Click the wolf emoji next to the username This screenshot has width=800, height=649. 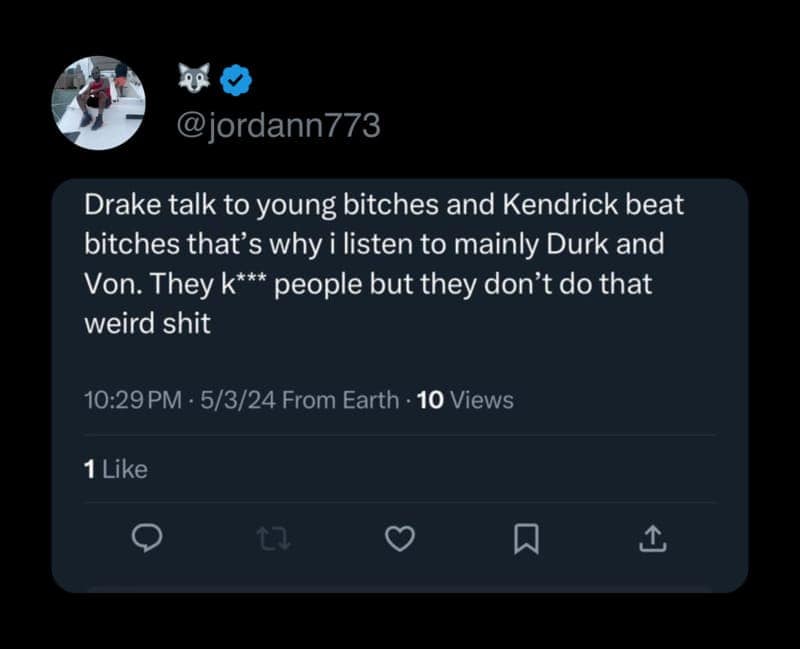(x=193, y=74)
